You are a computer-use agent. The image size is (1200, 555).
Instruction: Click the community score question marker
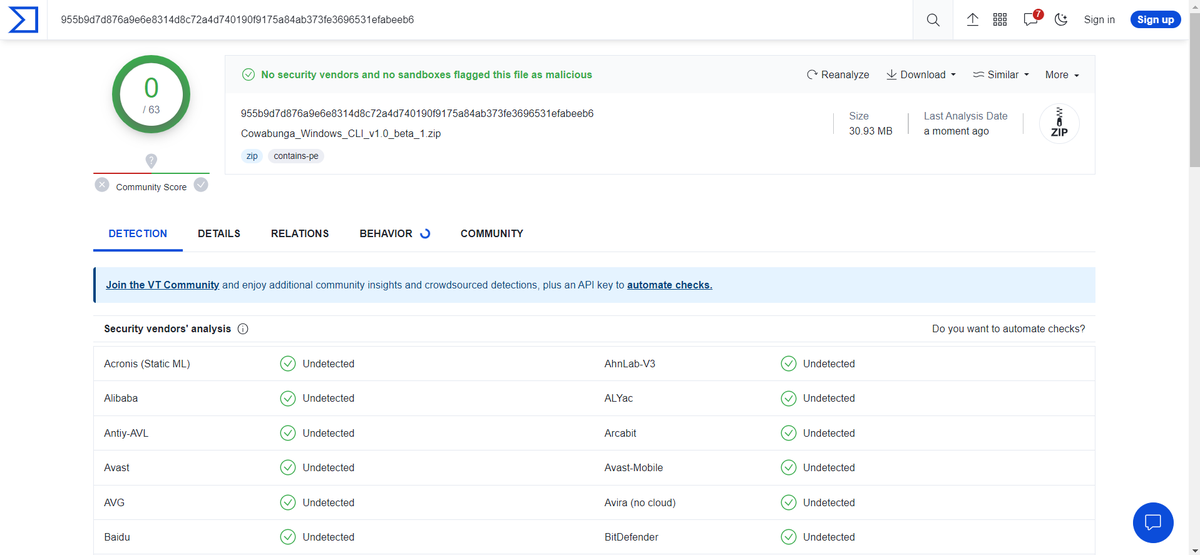coord(151,160)
